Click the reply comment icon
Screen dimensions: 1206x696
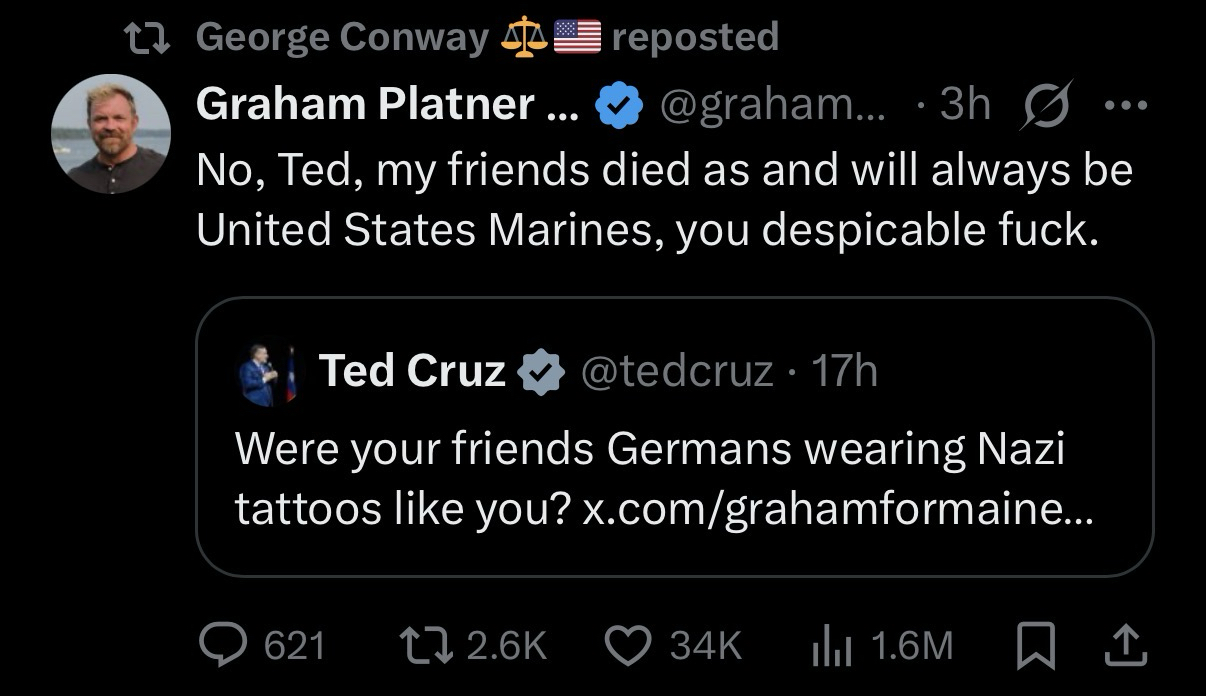(x=222, y=645)
